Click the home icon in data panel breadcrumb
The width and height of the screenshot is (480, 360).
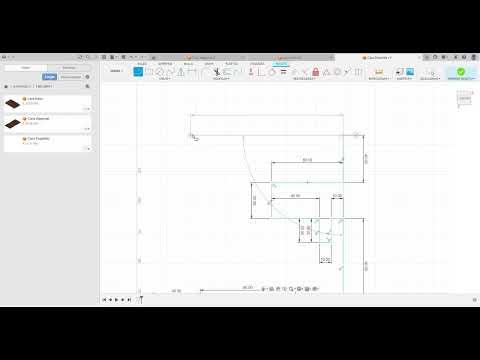pyautogui.click(x=6, y=86)
